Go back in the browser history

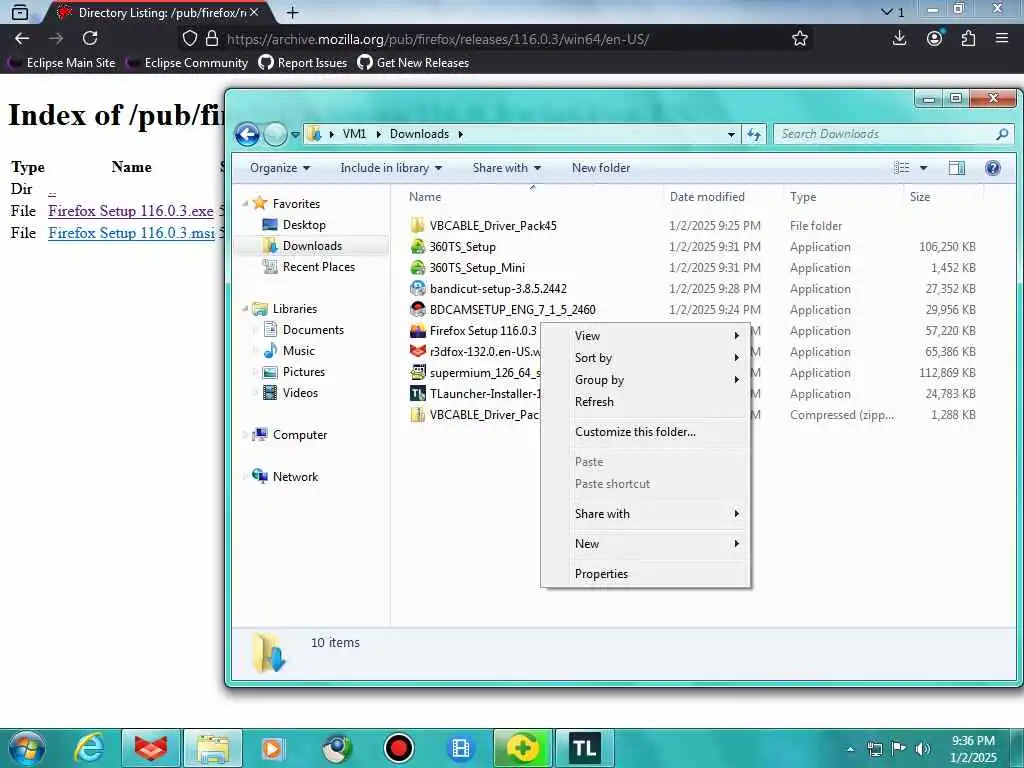coord(22,39)
